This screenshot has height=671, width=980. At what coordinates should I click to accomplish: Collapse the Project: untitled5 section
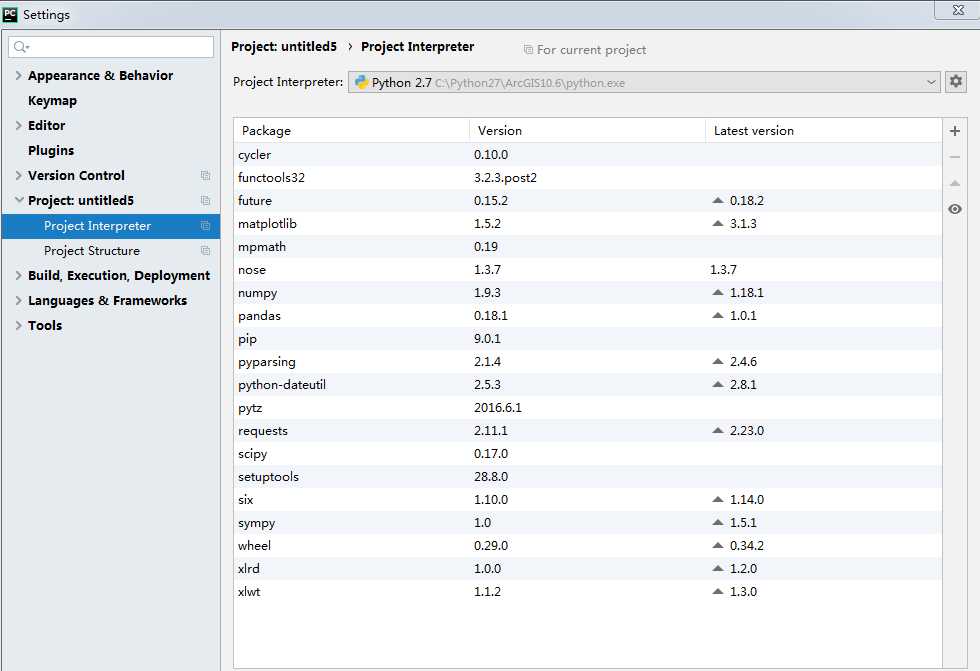click(19, 201)
